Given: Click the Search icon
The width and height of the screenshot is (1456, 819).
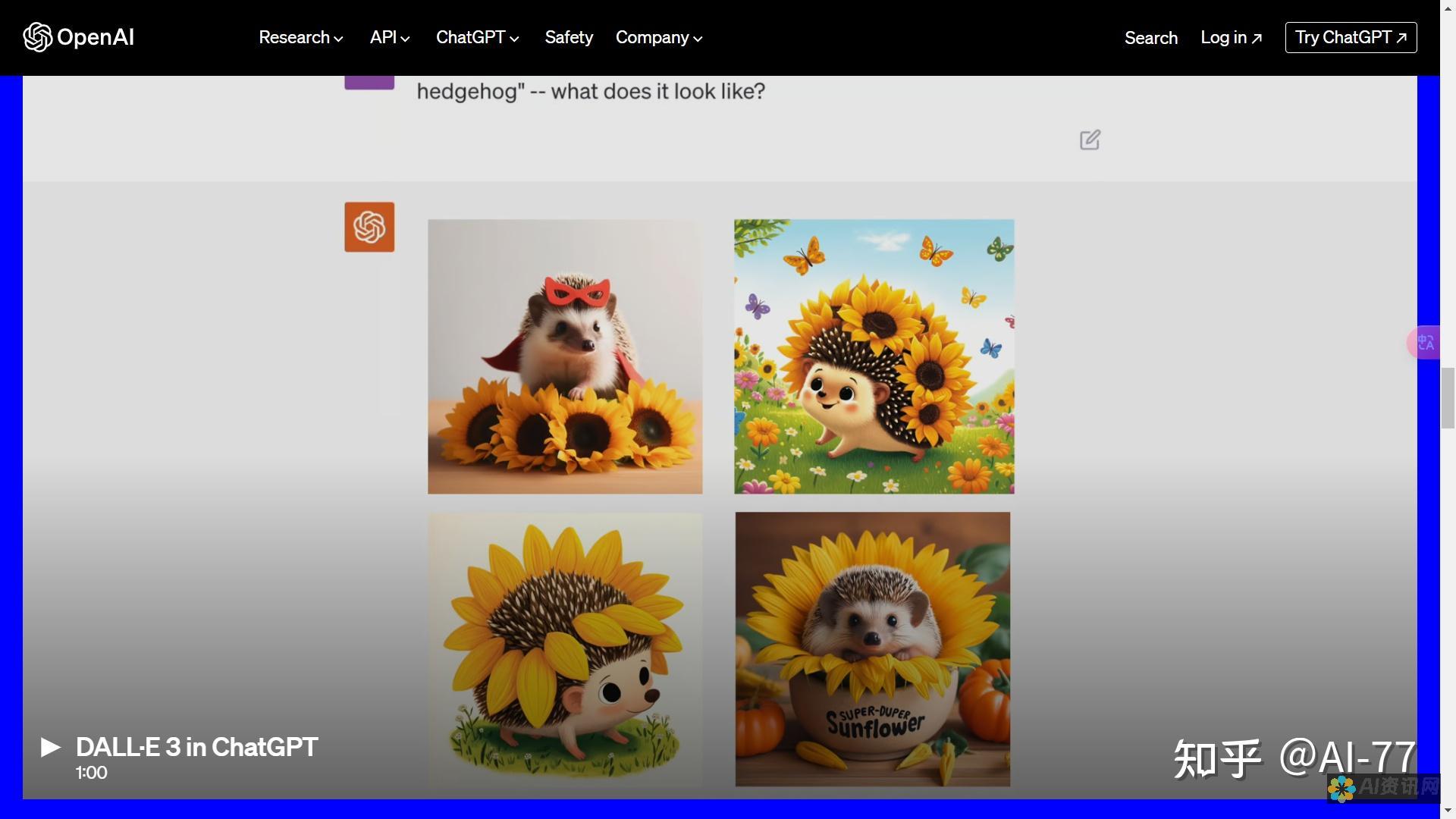Looking at the screenshot, I should point(1151,37).
